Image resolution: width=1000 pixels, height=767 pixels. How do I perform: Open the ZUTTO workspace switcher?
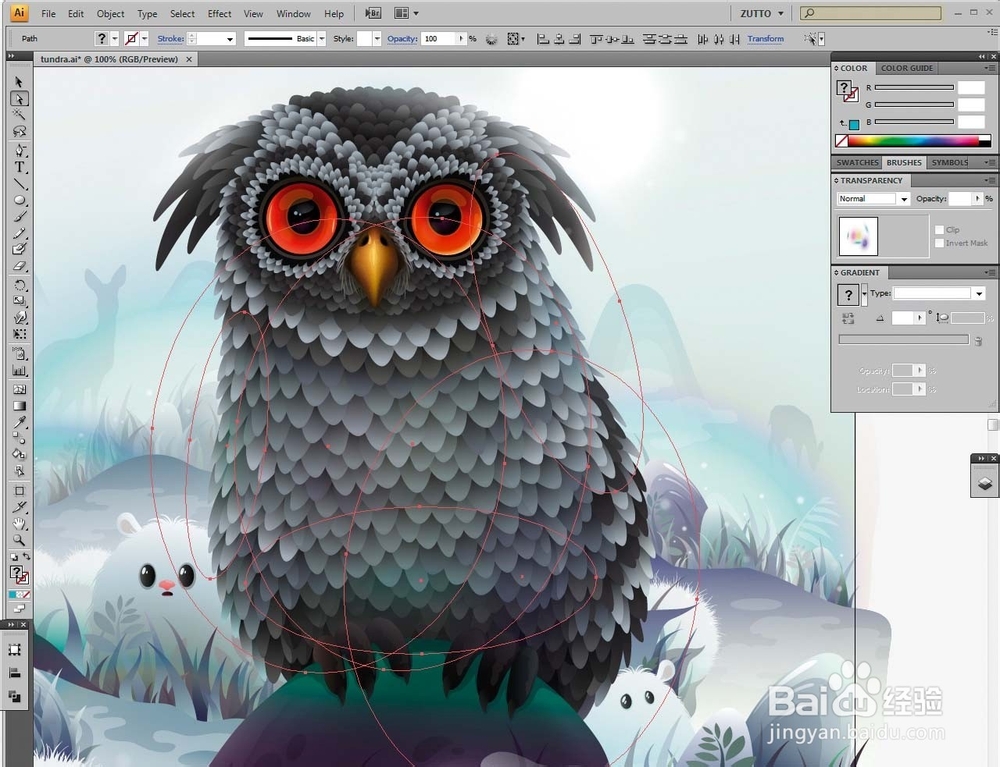pos(762,13)
